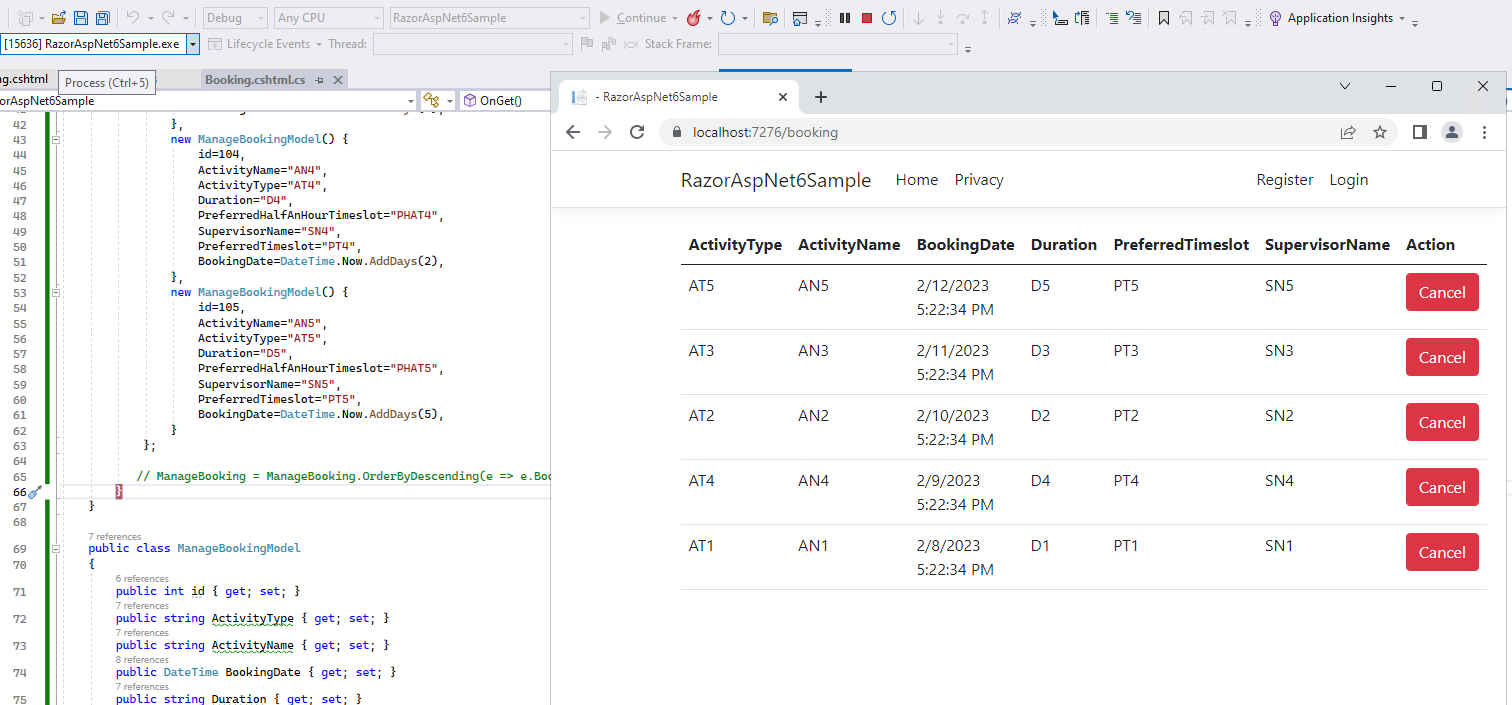
Task: Click the Hot Reload flame icon
Action: click(694, 18)
